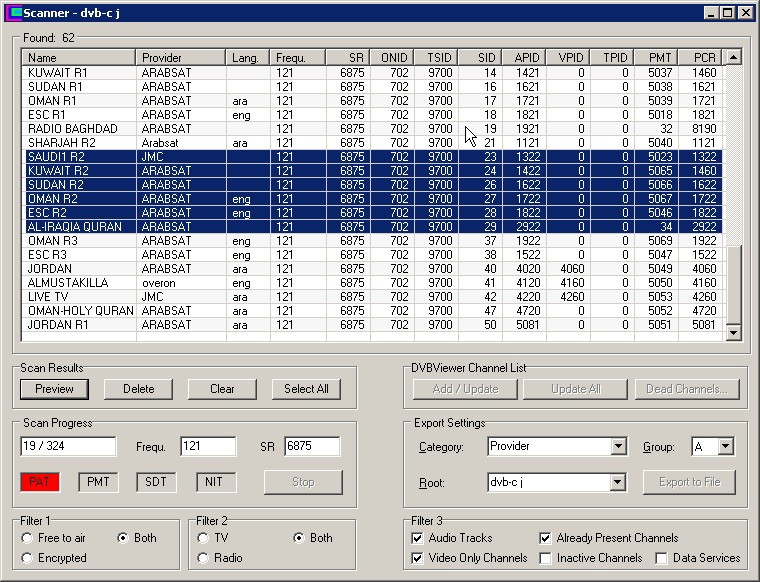
Task: Click the red PAT status indicator
Action: pos(40,482)
